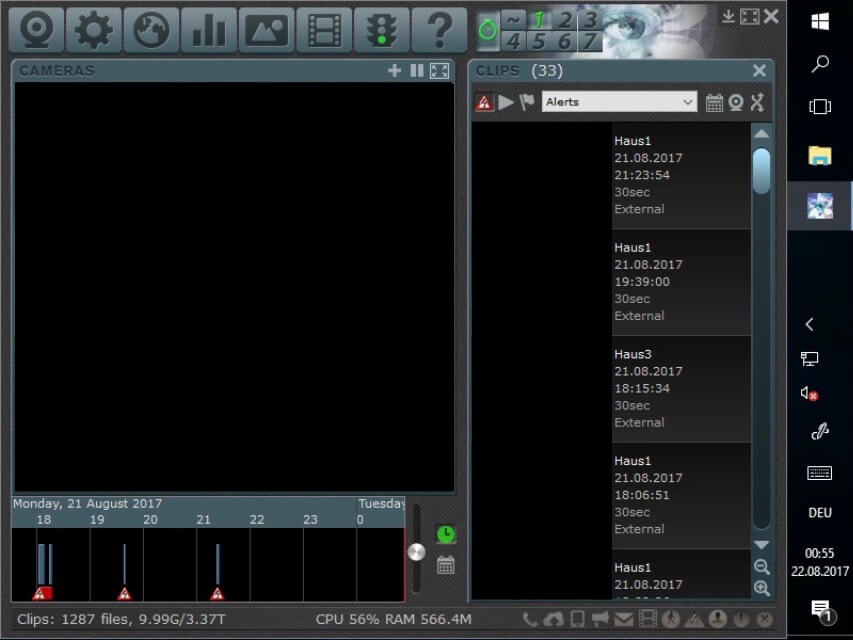Click the alert marker at hour 21 on the timeline
Screen dimensions: 853x640
[x=217, y=593]
